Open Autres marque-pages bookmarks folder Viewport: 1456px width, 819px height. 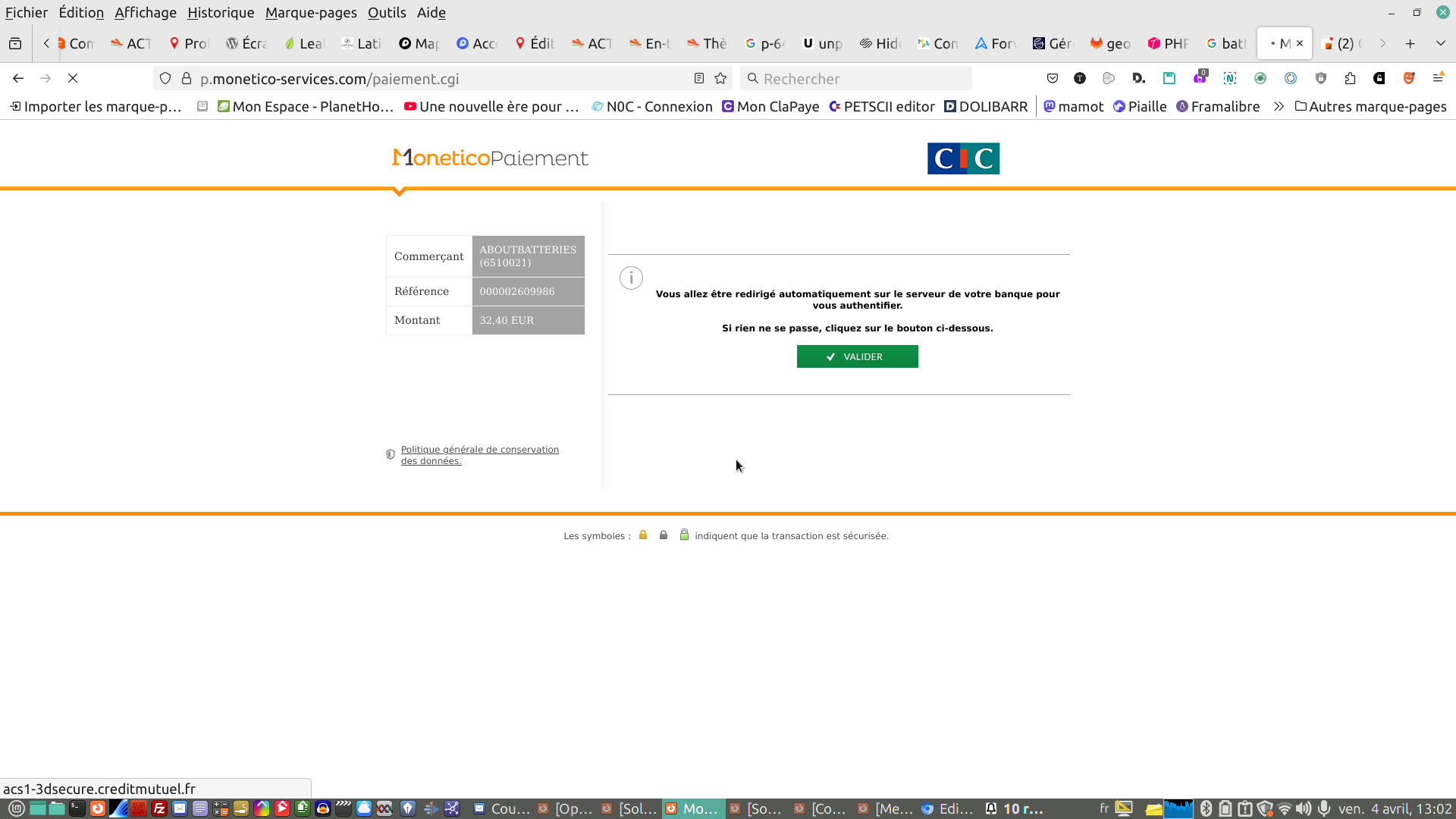click(1370, 106)
